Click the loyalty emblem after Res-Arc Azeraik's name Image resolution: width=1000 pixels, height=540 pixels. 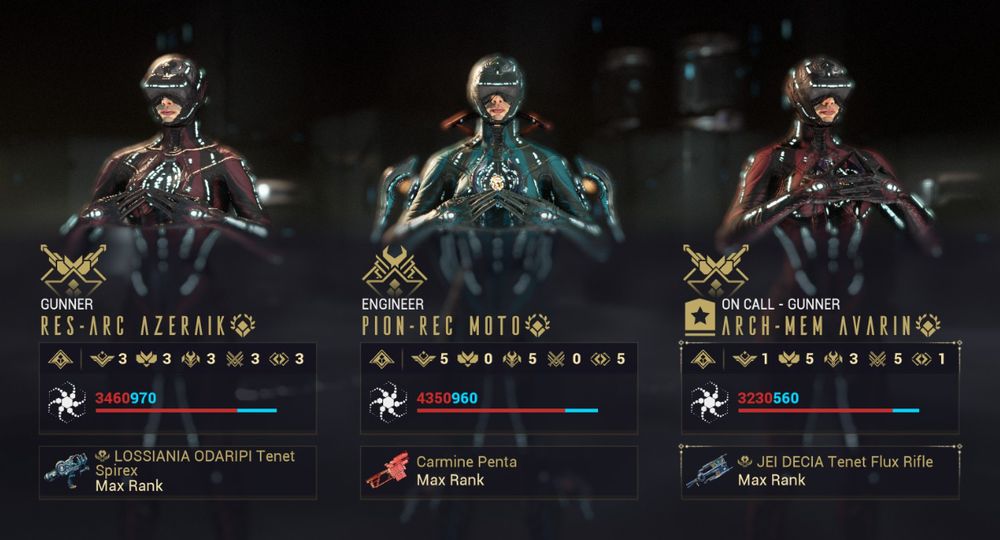[242, 326]
